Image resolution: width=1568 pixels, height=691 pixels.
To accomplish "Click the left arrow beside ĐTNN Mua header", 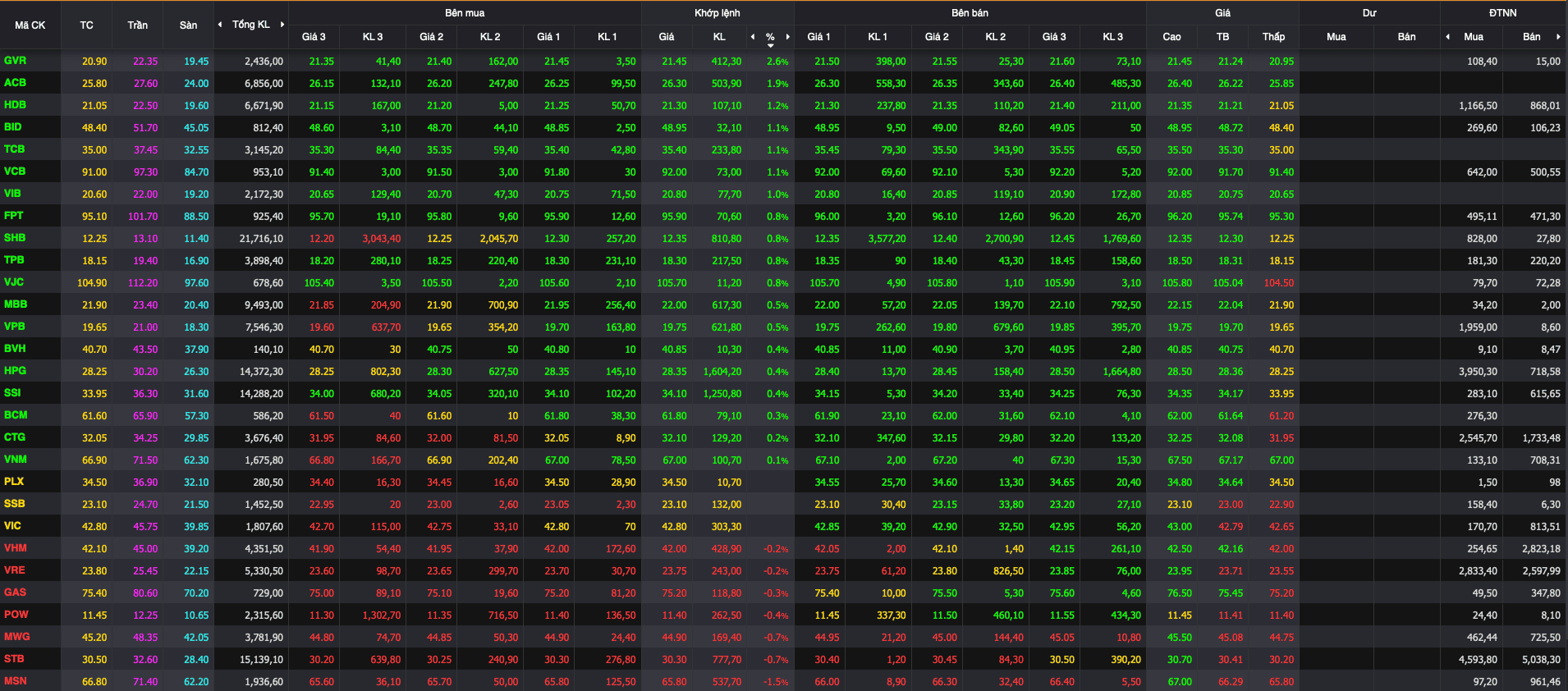I will click(x=1447, y=37).
